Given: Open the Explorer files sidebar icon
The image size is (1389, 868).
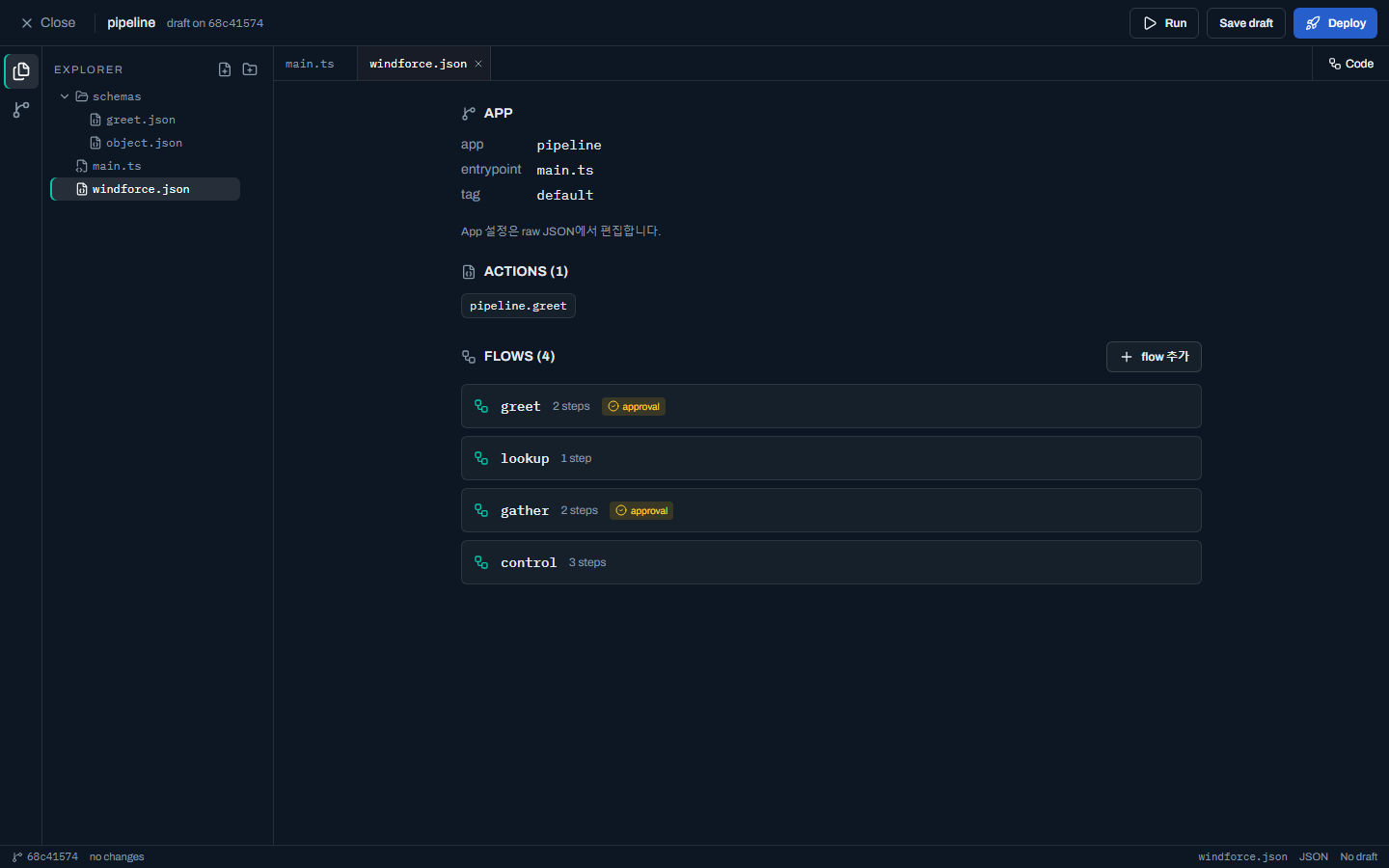Looking at the screenshot, I should 21,71.
